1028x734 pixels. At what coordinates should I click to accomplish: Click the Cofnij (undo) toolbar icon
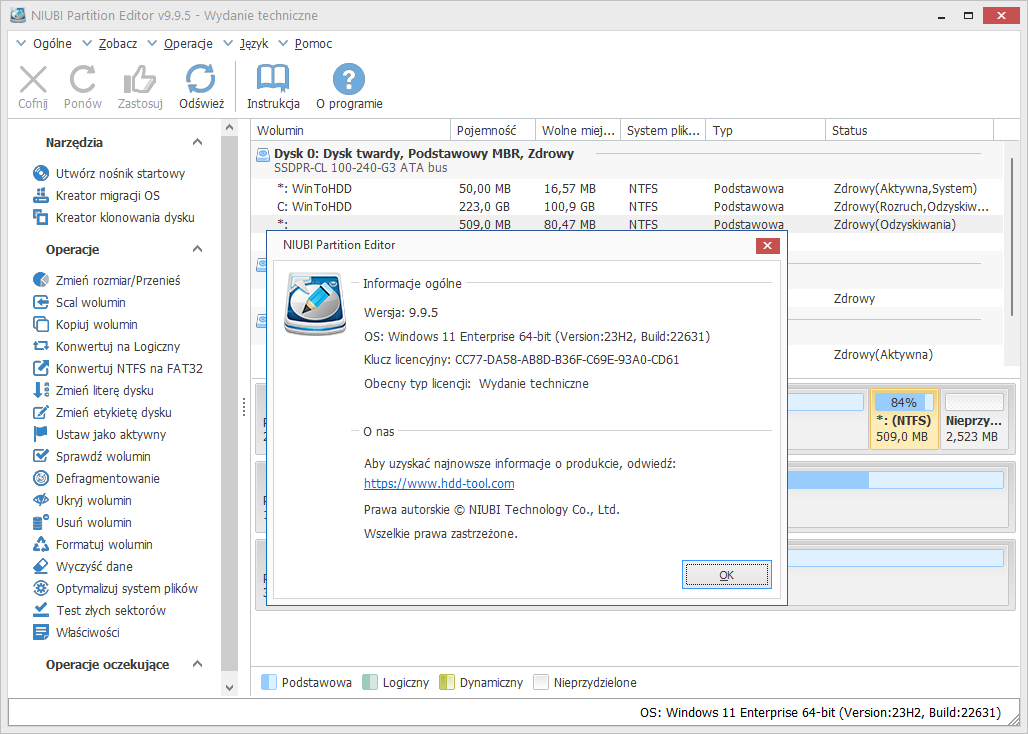pos(33,80)
